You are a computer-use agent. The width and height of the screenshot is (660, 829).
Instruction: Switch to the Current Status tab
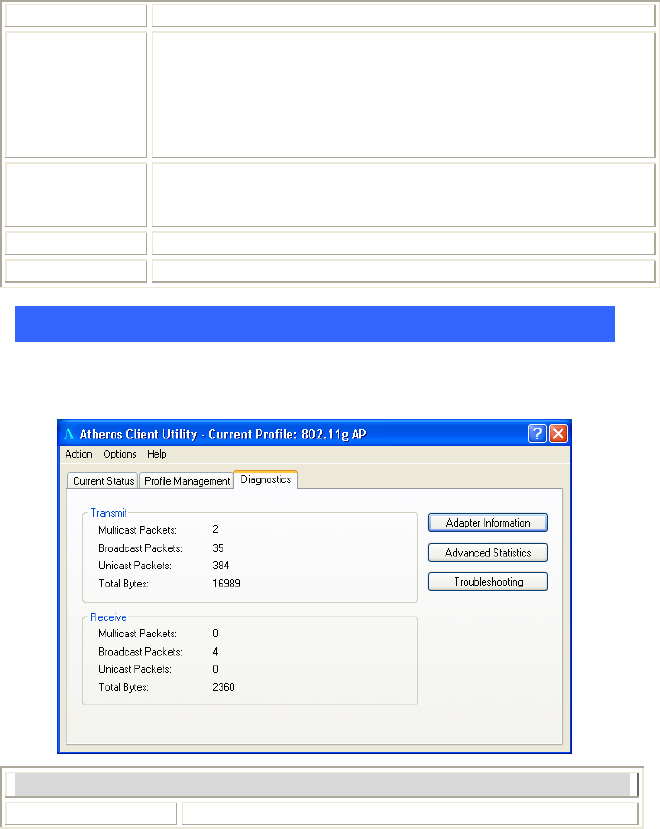[x=103, y=481]
